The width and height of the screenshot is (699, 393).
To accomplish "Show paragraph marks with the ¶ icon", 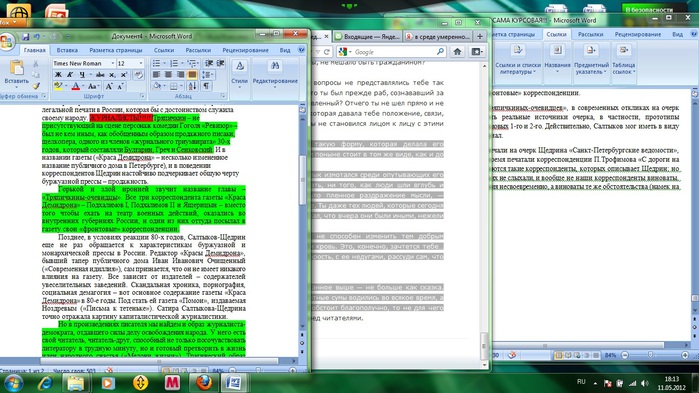I will click(x=206, y=86).
